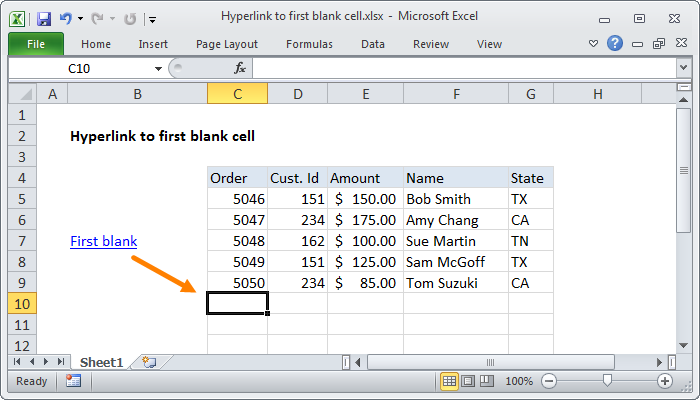Click the zoom slider handle
The height and width of the screenshot is (400, 700).
tap(607, 381)
